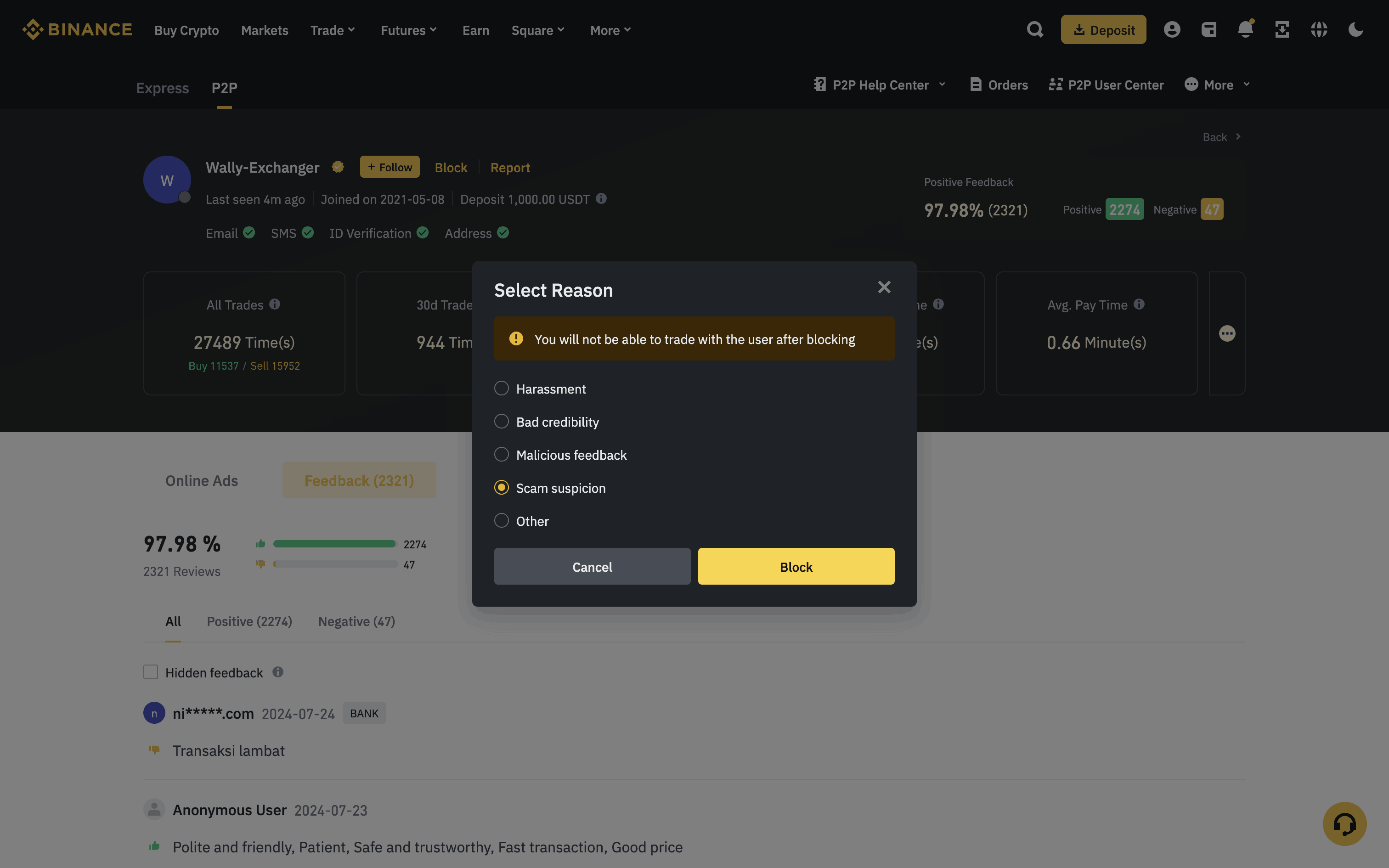The height and width of the screenshot is (868, 1389).
Task: Confirm with the yellow Block button
Action: point(796,567)
